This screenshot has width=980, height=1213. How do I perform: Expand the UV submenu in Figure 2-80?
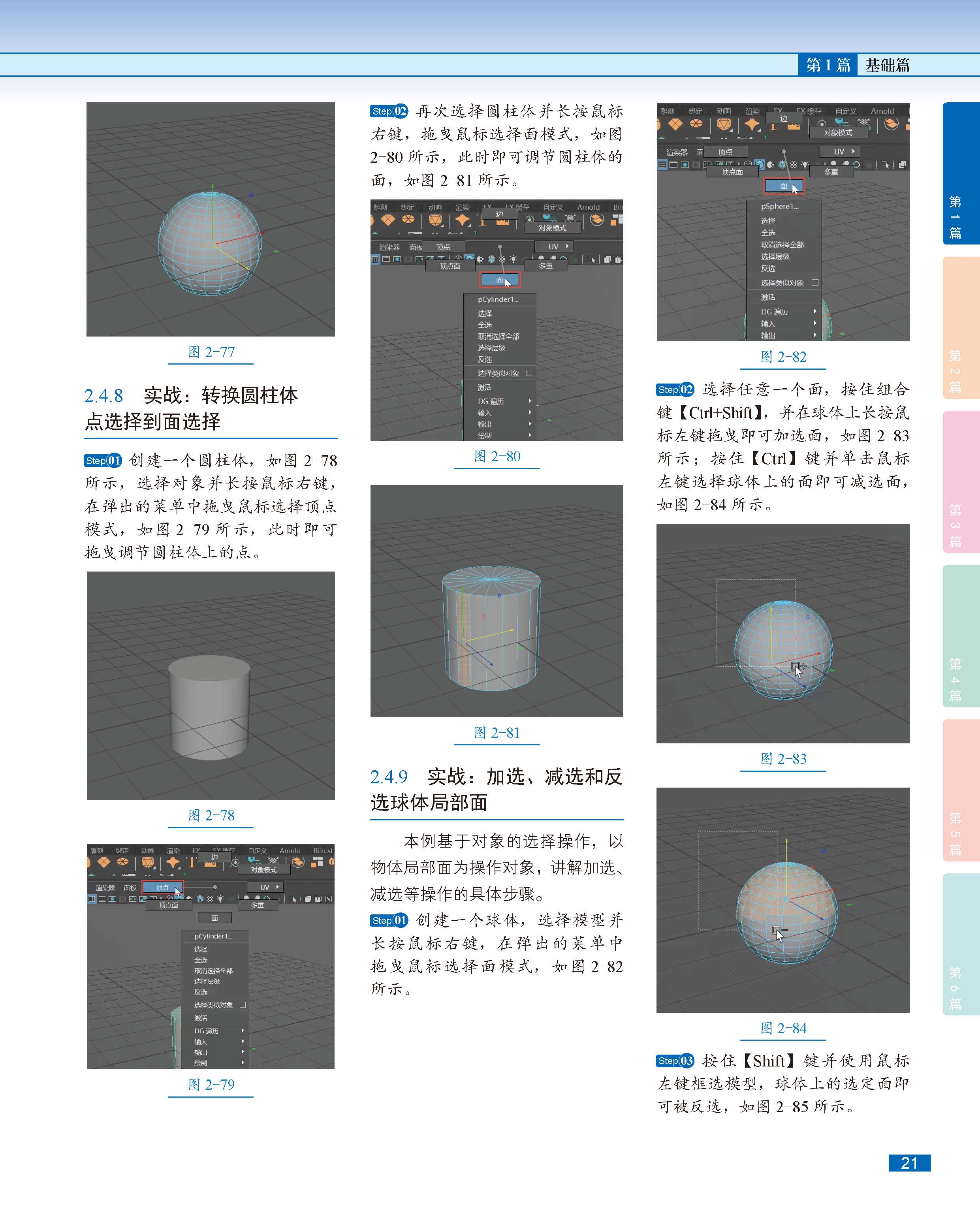pyautogui.click(x=554, y=246)
